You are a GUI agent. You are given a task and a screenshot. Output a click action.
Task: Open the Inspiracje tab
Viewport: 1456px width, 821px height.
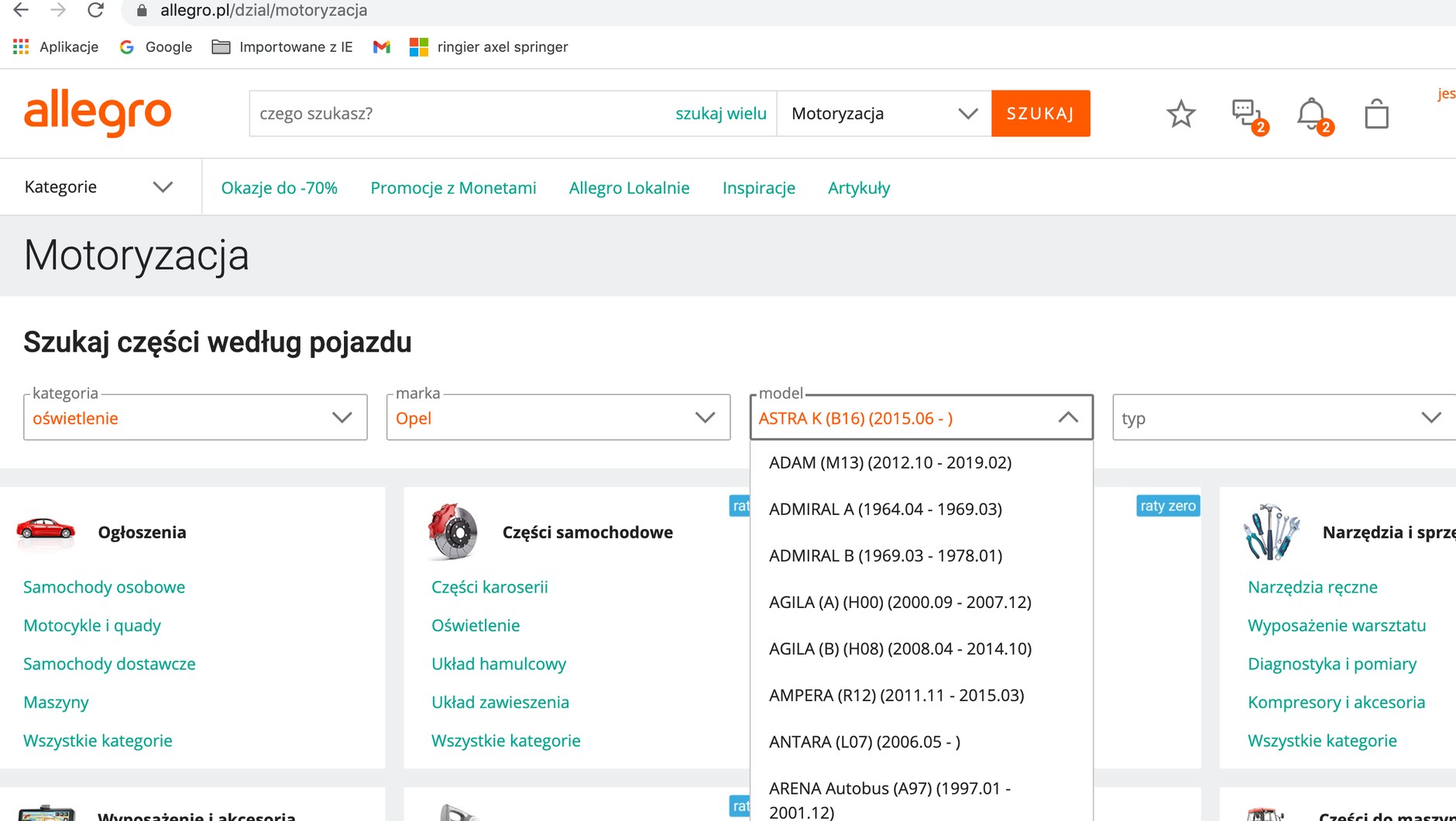click(x=758, y=188)
